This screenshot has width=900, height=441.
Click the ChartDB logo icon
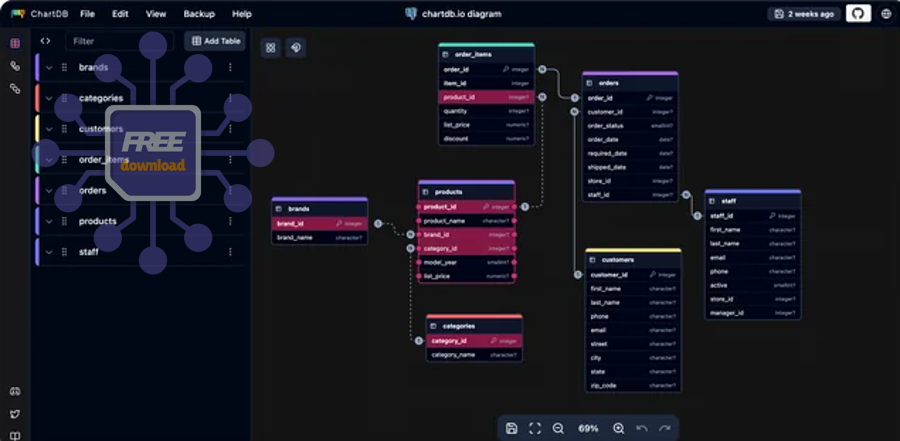click(18, 14)
